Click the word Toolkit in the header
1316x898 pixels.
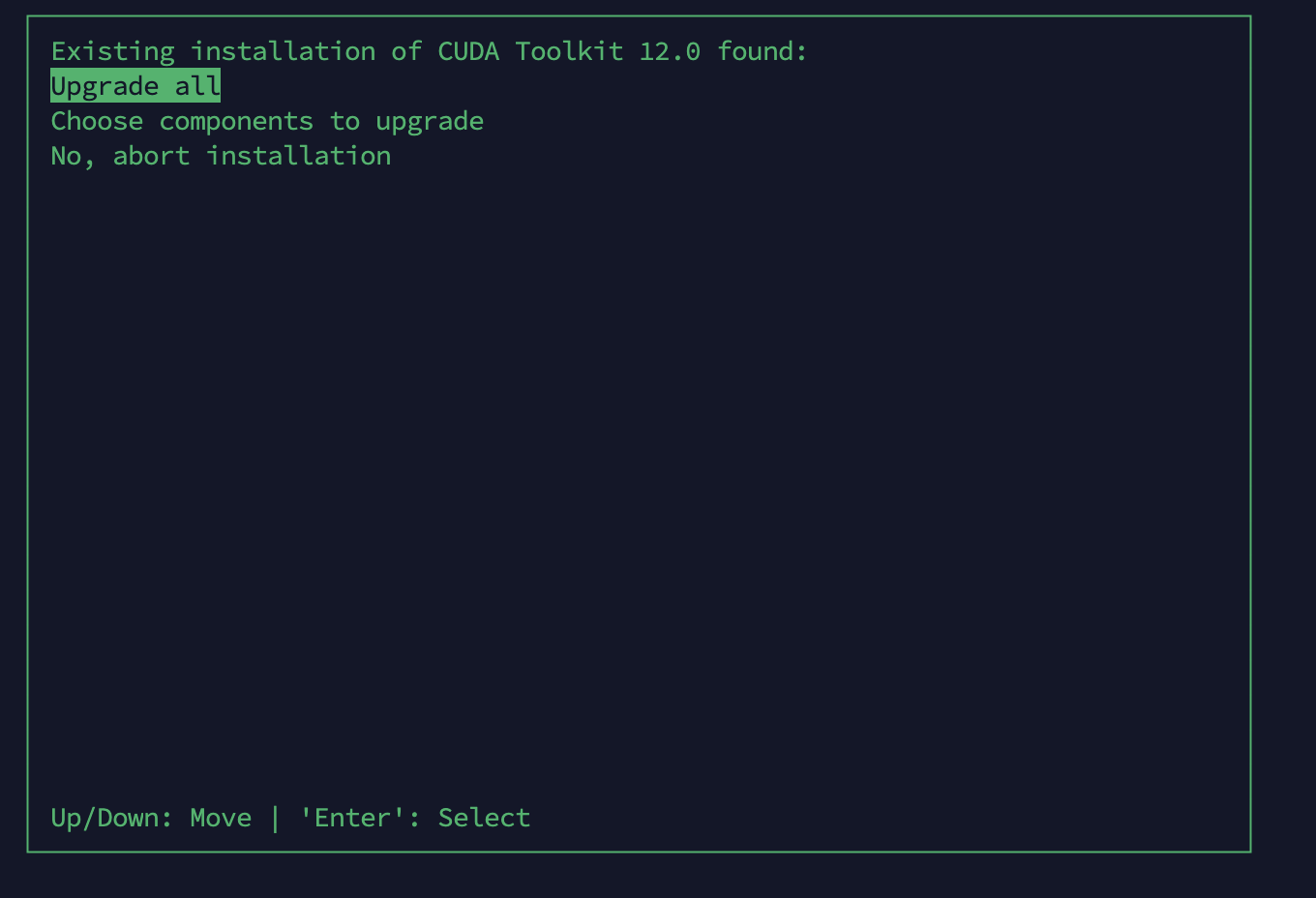[569, 51]
